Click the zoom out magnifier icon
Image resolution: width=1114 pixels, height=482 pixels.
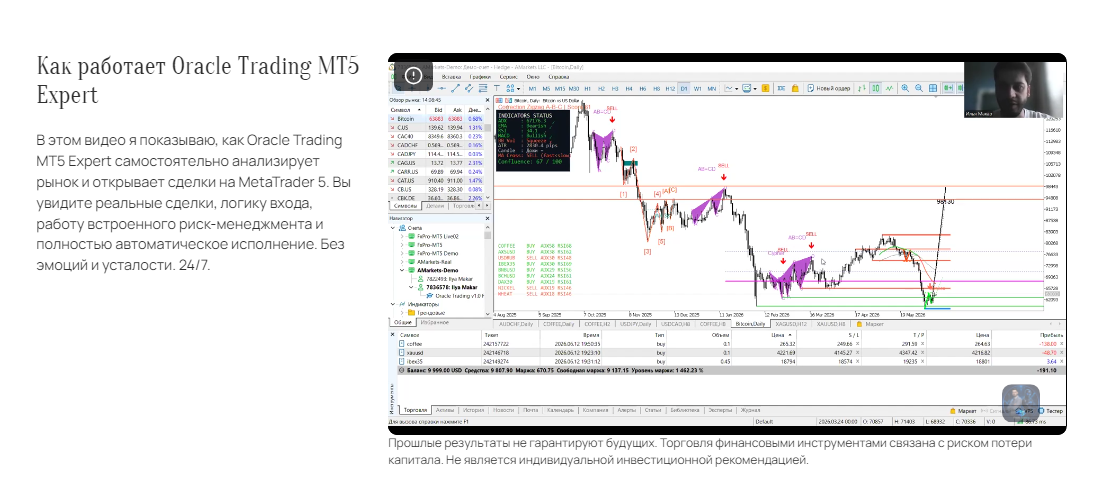[919, 88]
